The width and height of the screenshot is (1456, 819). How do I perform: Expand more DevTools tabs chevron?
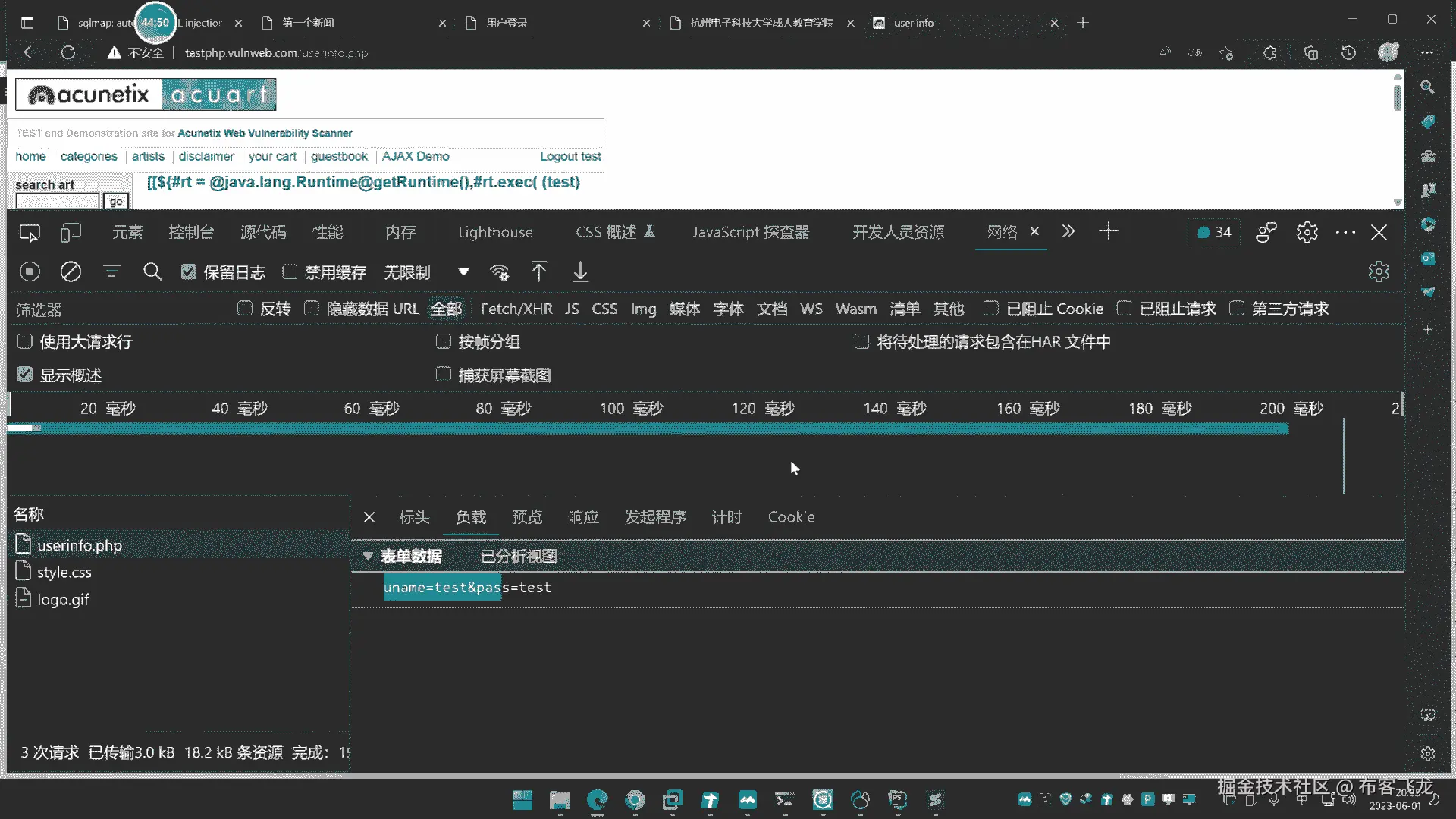pos(1068,231)
